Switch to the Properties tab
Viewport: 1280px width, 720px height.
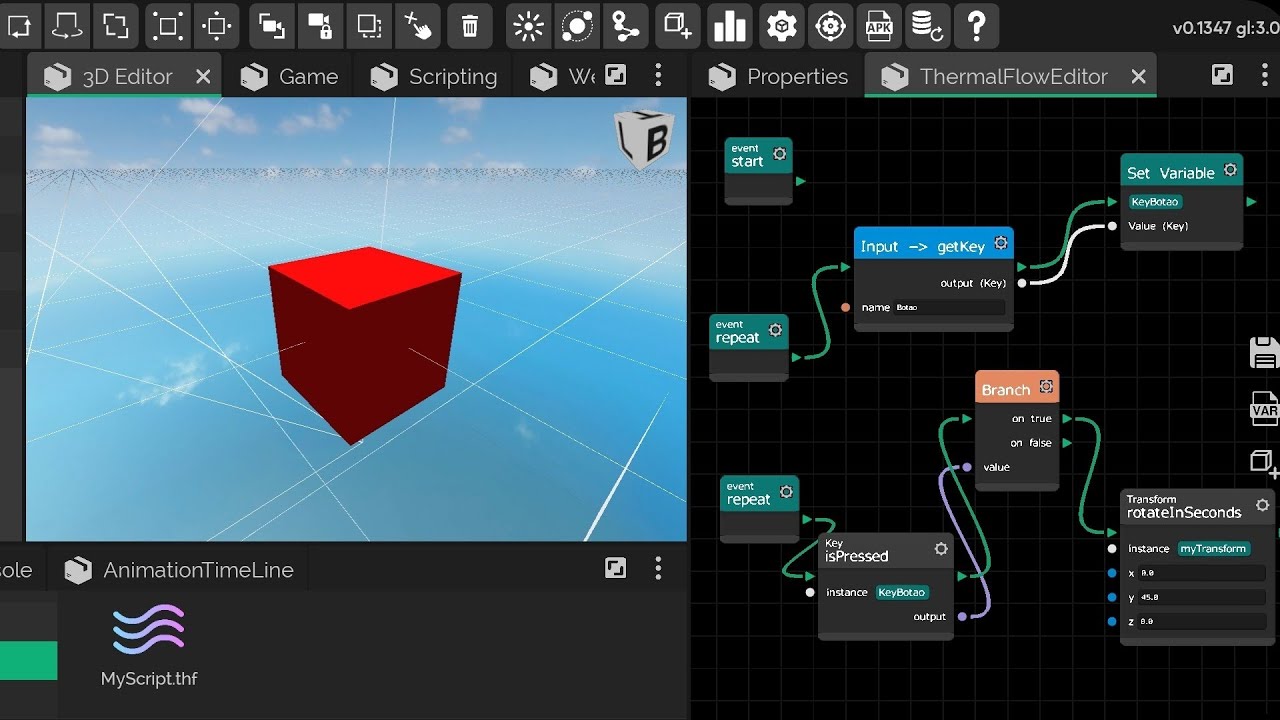tap(778, 76)
